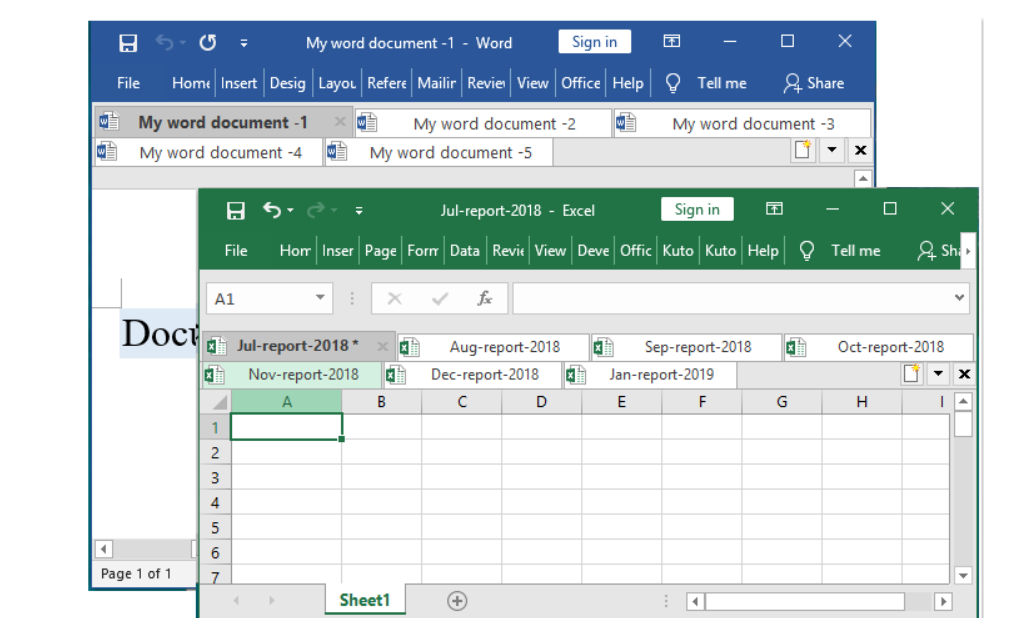Open the Customize Quick Access Toolbar dropdown in Word

click(244, 43)
